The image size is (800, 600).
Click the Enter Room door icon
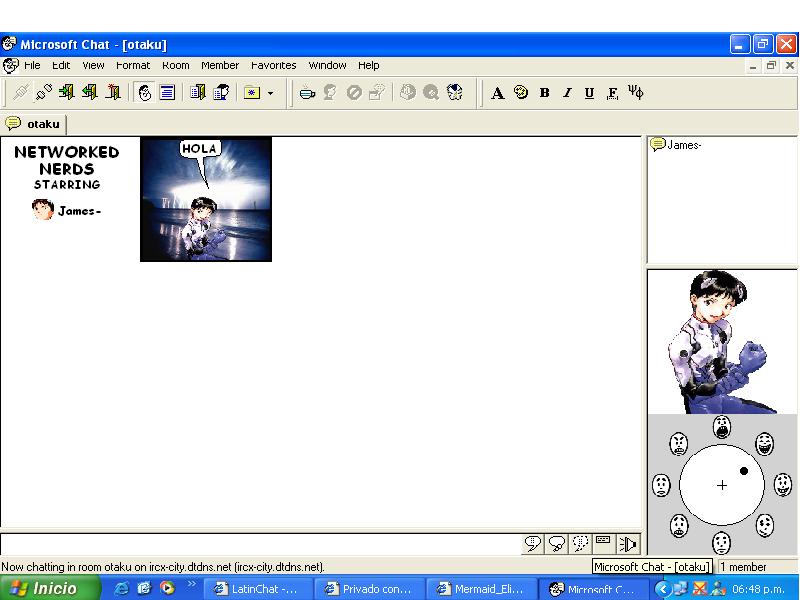[67, 92]
